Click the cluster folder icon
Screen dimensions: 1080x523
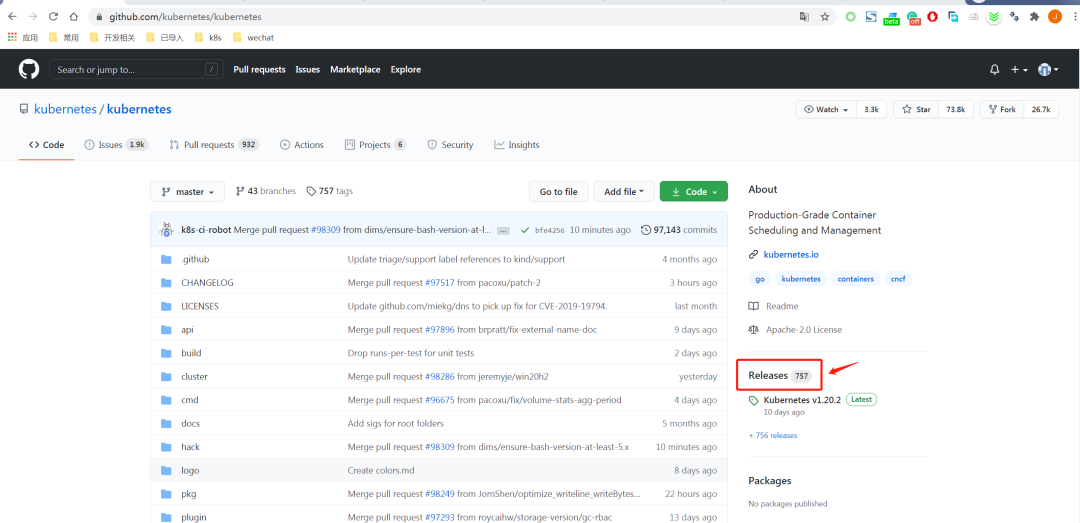[x=166, y=376]
